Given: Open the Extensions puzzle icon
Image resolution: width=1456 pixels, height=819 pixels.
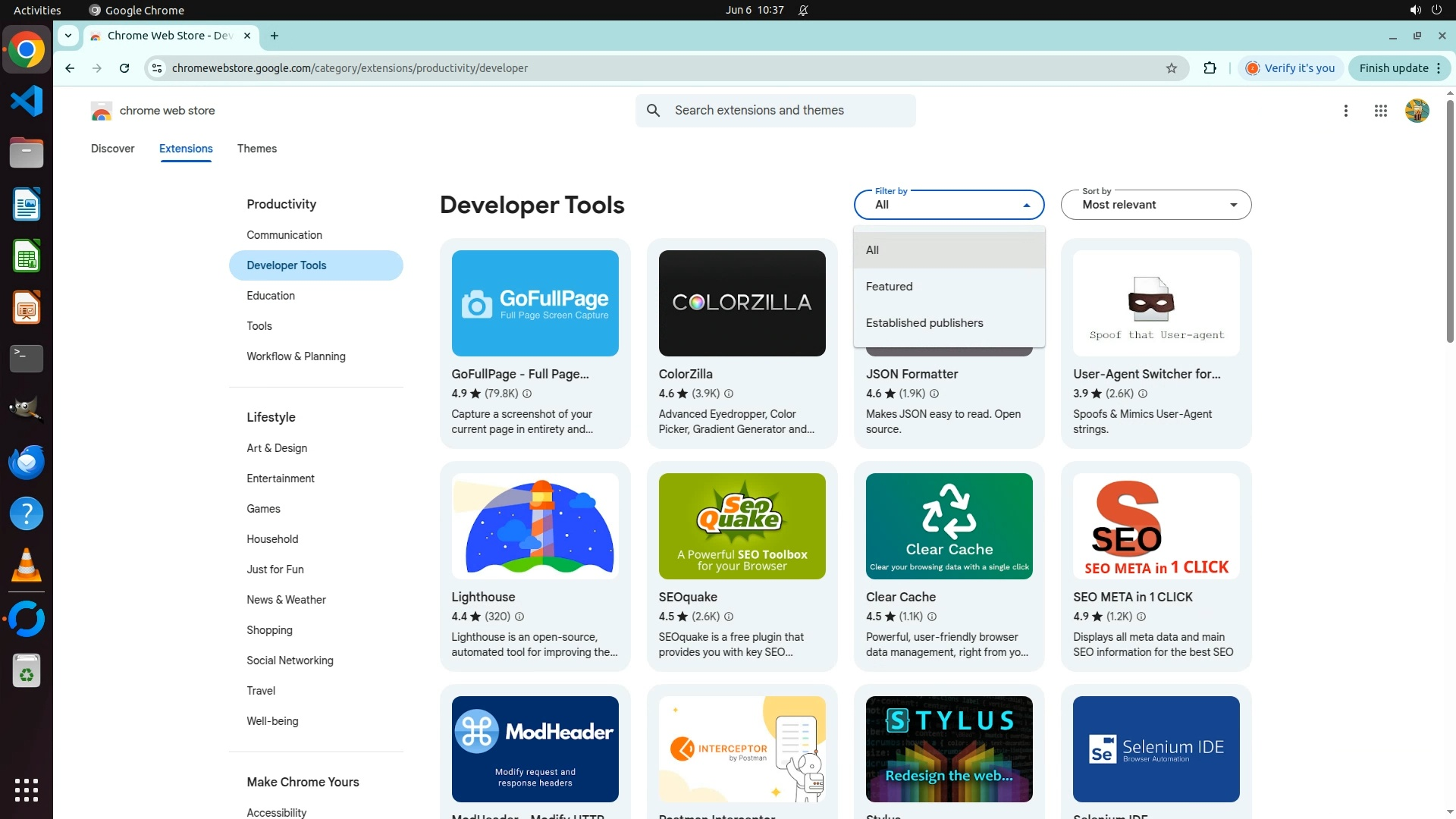Looking at the screenshot, I should click(1210, 68).
